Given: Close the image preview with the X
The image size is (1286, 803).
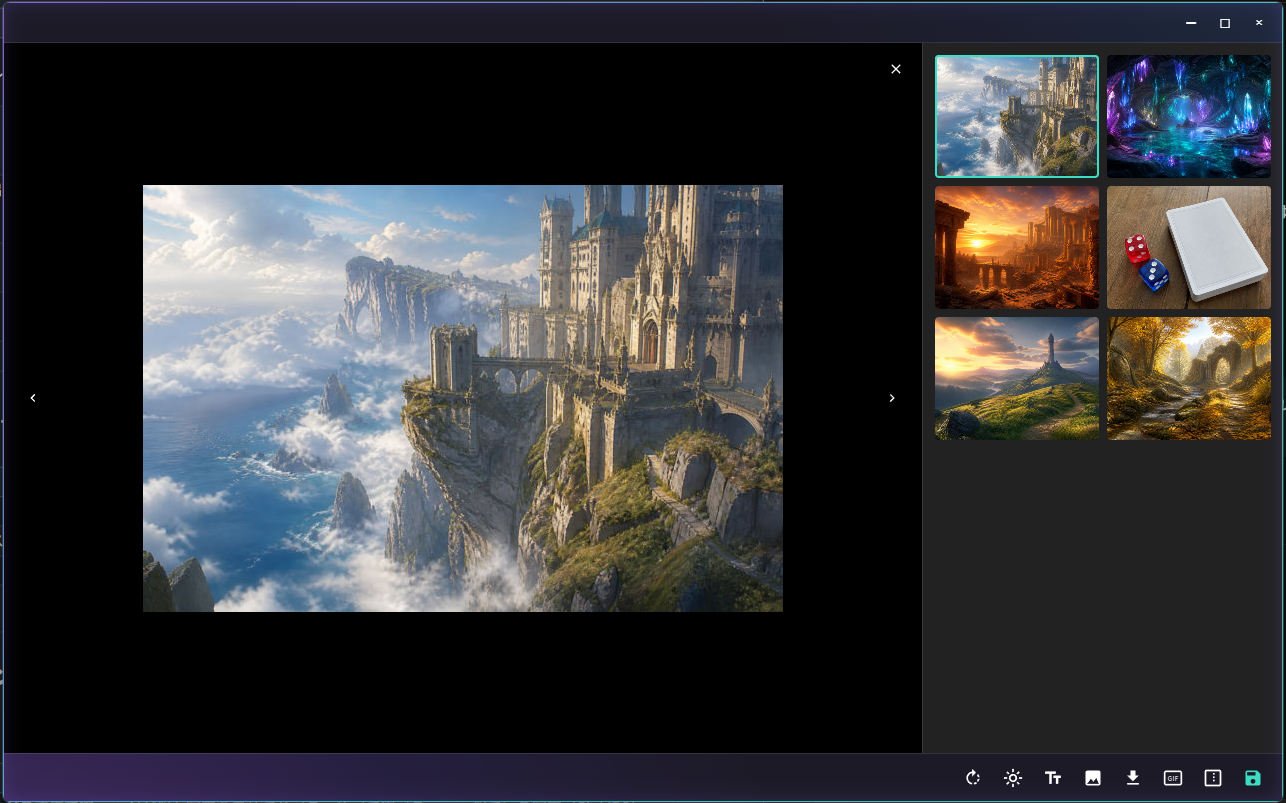Looking at the screenshot, I should tap(896, 69).
